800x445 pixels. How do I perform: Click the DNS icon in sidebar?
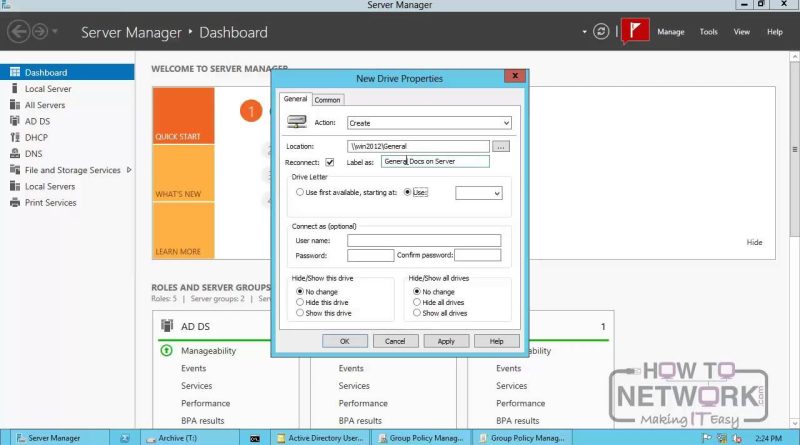pyautogui.click(x=15, y=154)
